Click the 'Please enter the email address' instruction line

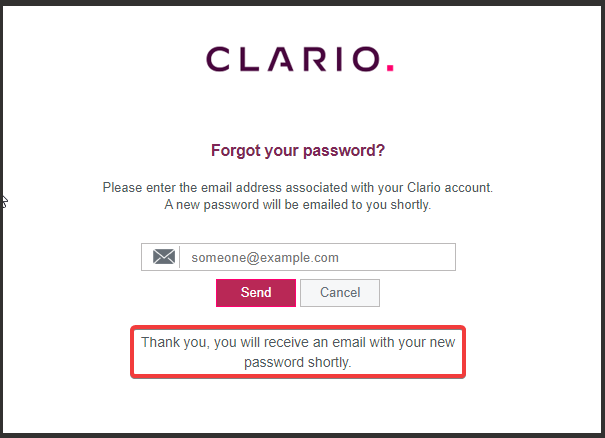click(x=298, y=187)
